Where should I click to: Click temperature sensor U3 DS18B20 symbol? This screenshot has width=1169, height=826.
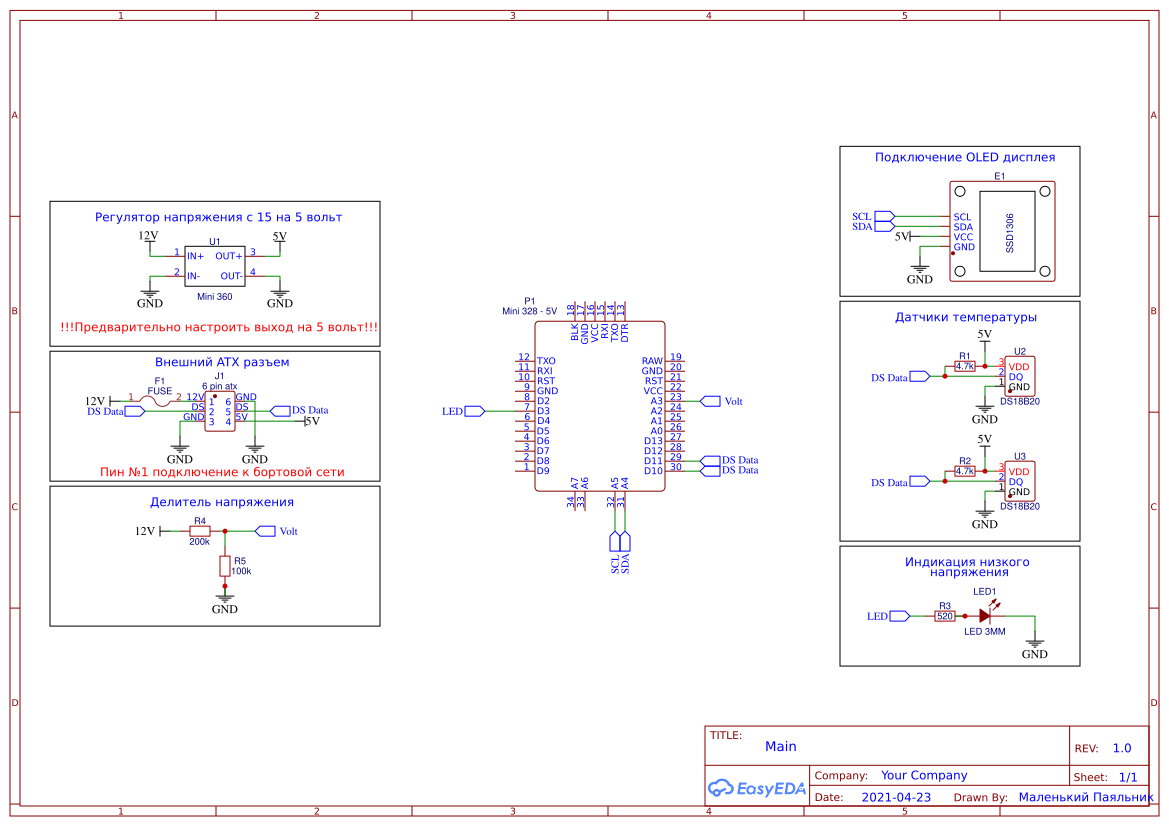click(1021, 480)
